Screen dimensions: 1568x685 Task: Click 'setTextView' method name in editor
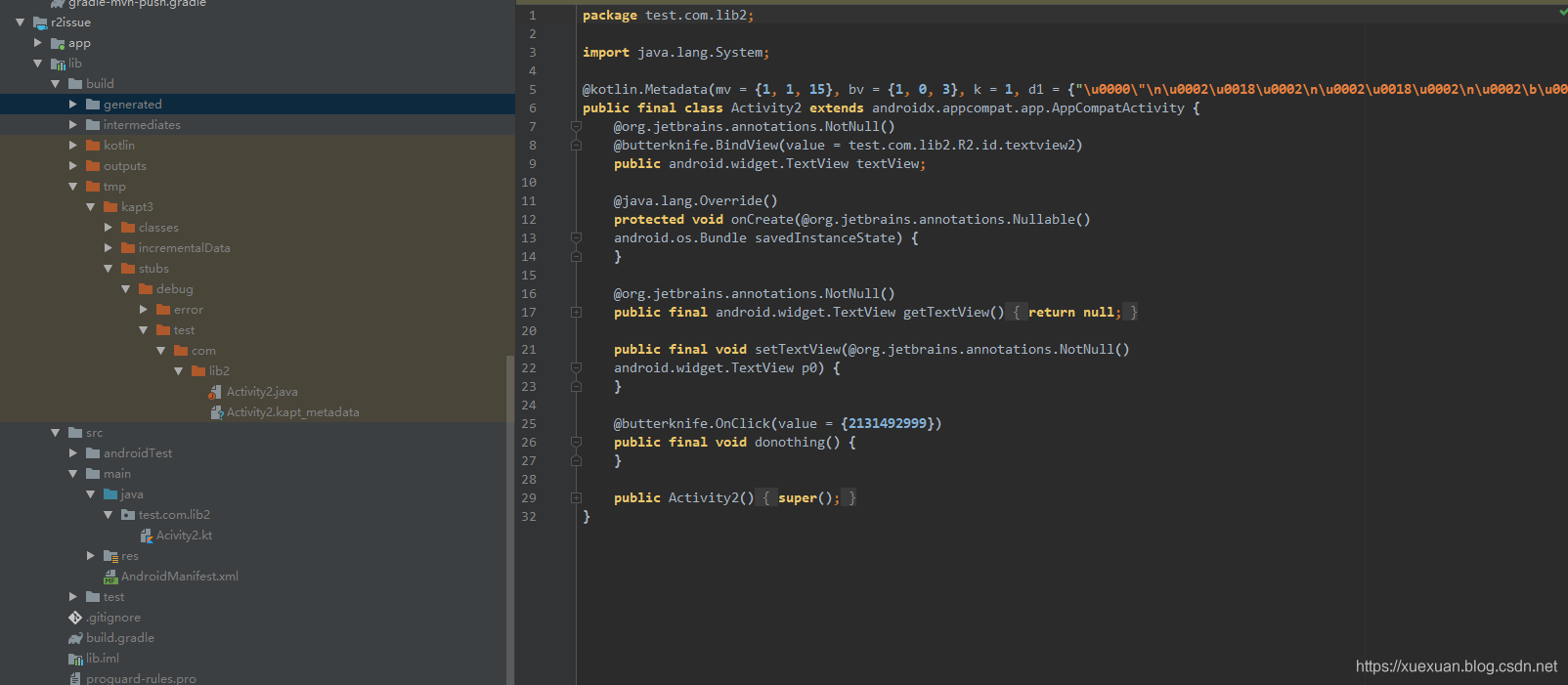(x=798, y=350)
